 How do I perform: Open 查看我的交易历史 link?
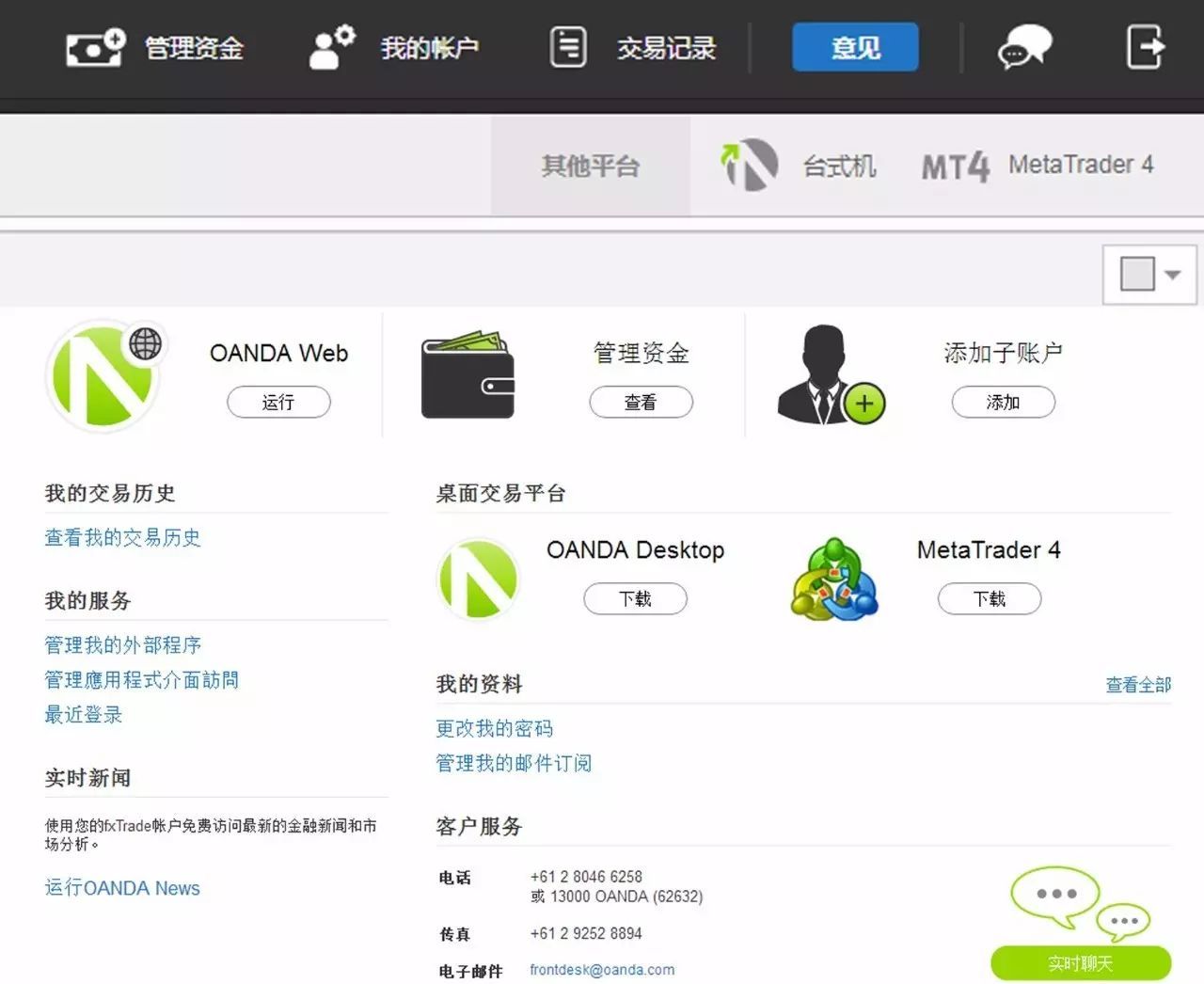pyautogui.click(x=122, y=537)
